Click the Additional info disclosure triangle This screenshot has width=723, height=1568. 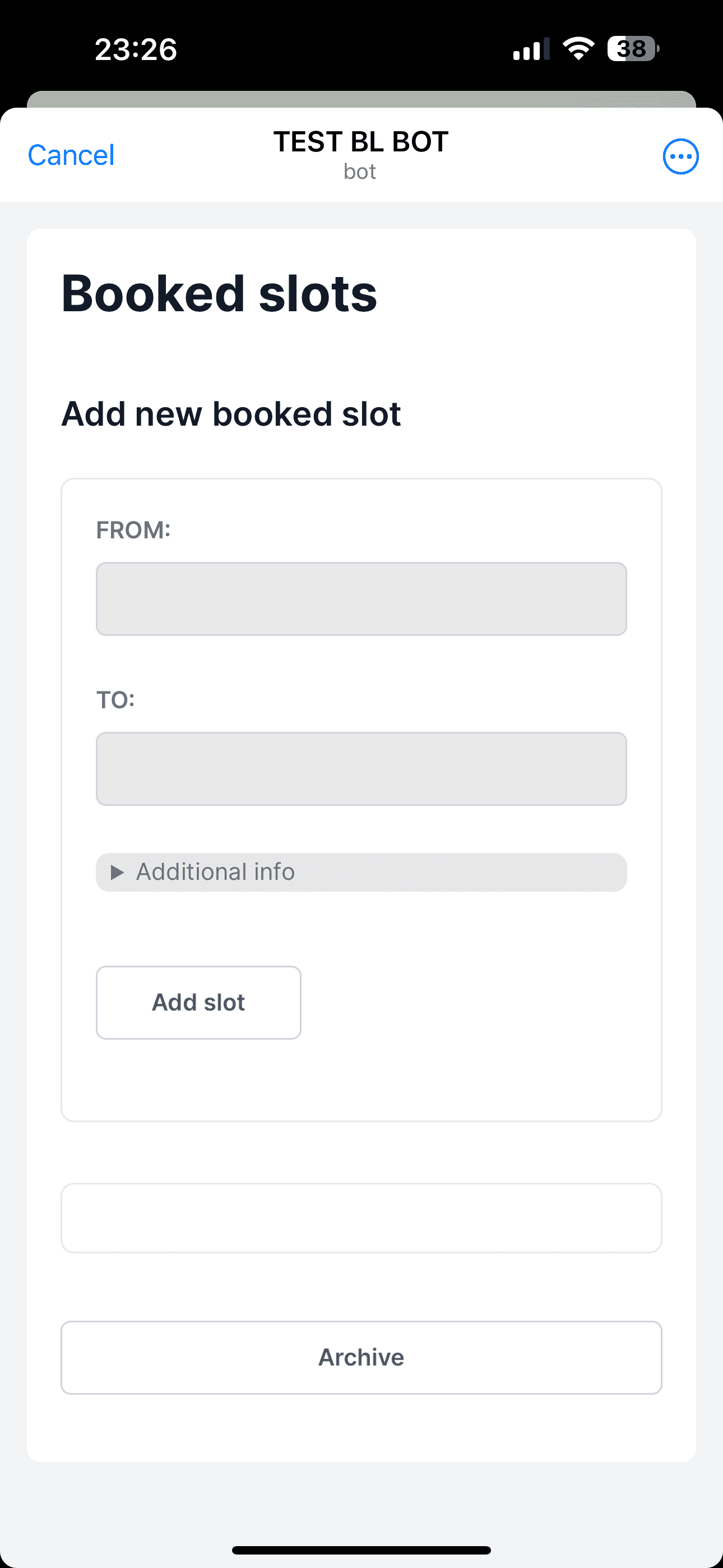(x=118, y=872)
